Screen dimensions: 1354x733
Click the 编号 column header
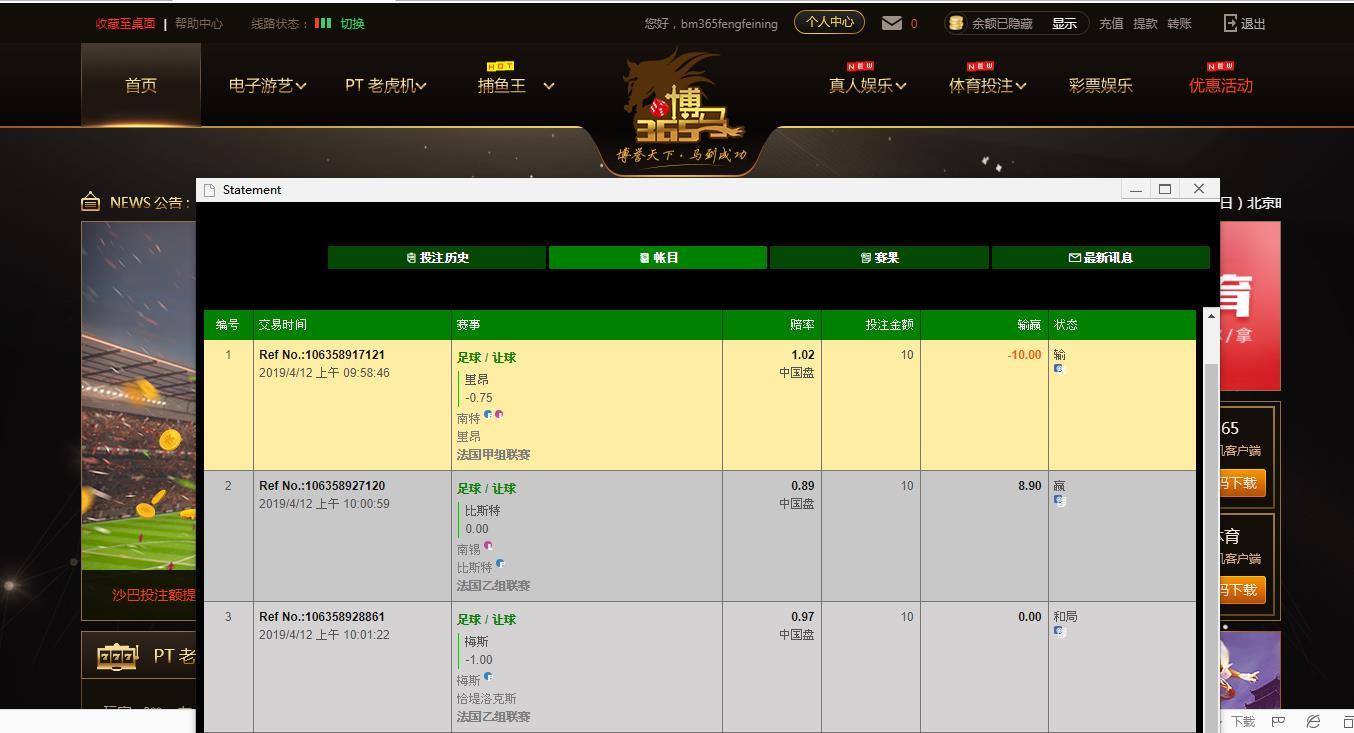coord(228,325)
